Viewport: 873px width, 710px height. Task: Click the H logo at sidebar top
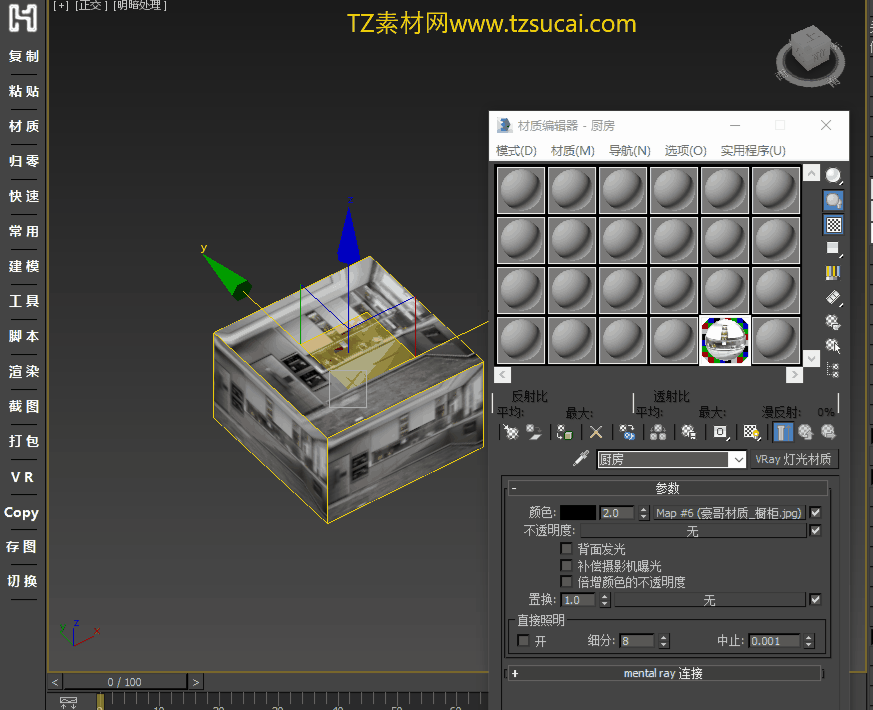(23, 18)
